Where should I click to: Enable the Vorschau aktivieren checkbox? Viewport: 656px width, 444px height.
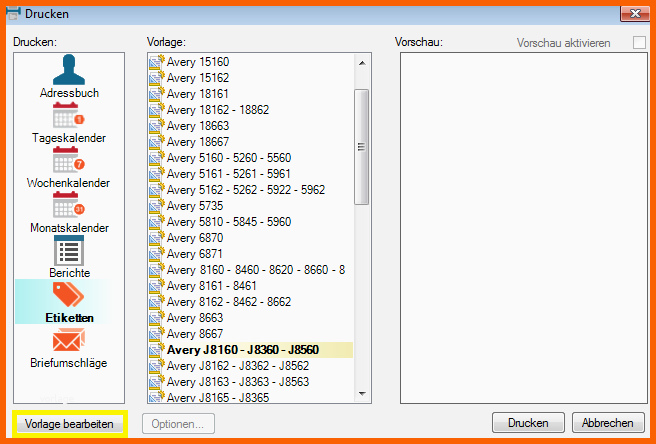(x=639, y=43)
